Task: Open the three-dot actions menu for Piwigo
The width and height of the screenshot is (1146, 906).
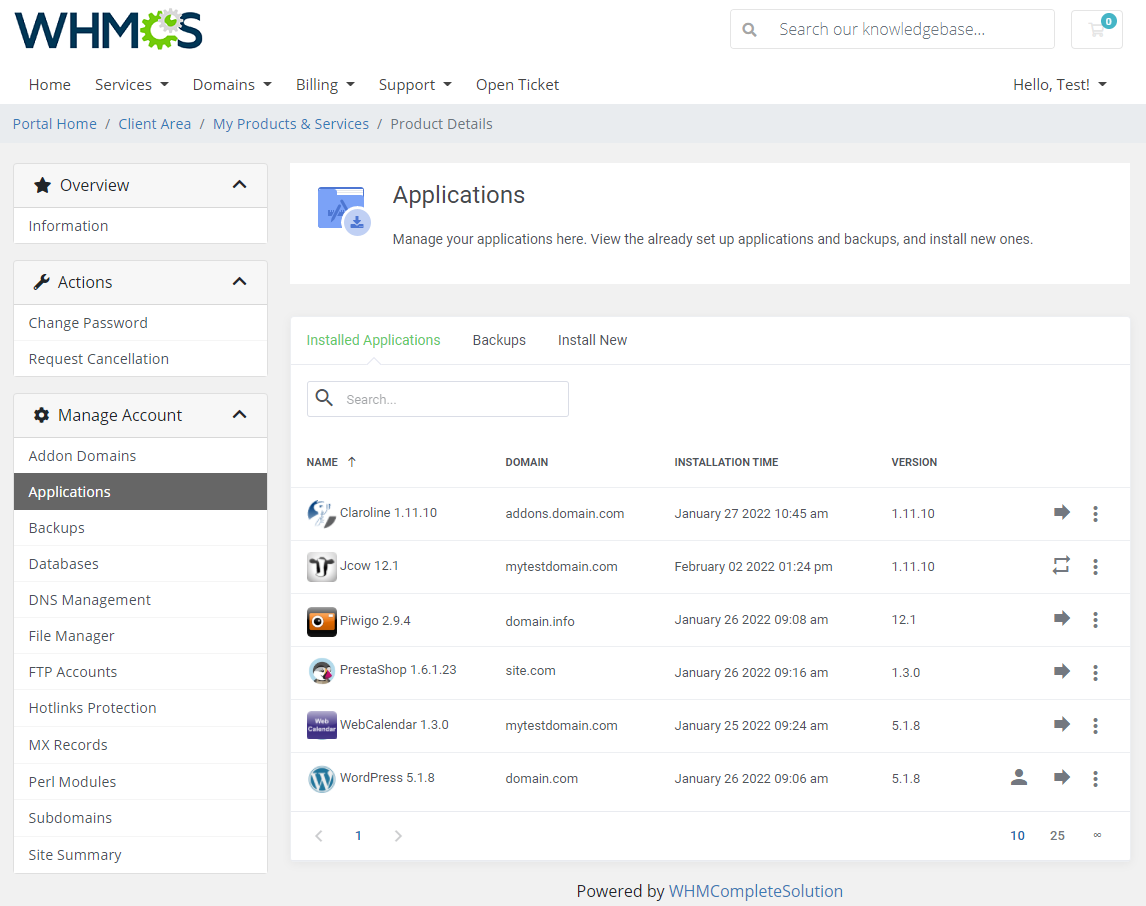Action: pyautogui.click(x=1095, y=619)
